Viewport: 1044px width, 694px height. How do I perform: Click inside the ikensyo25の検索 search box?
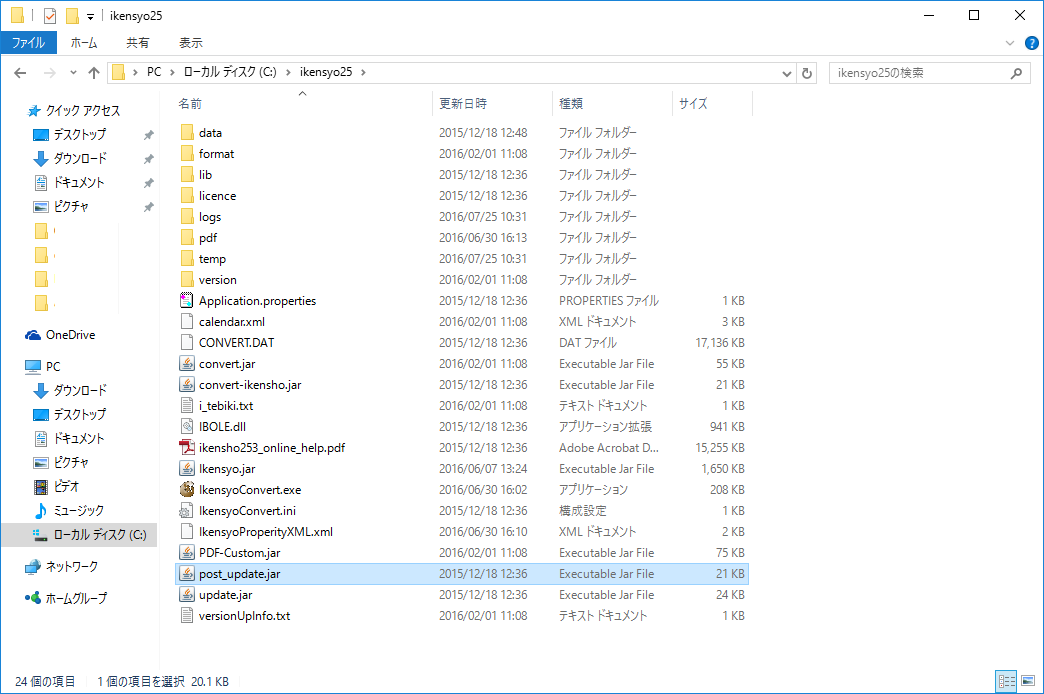point(920,72)
